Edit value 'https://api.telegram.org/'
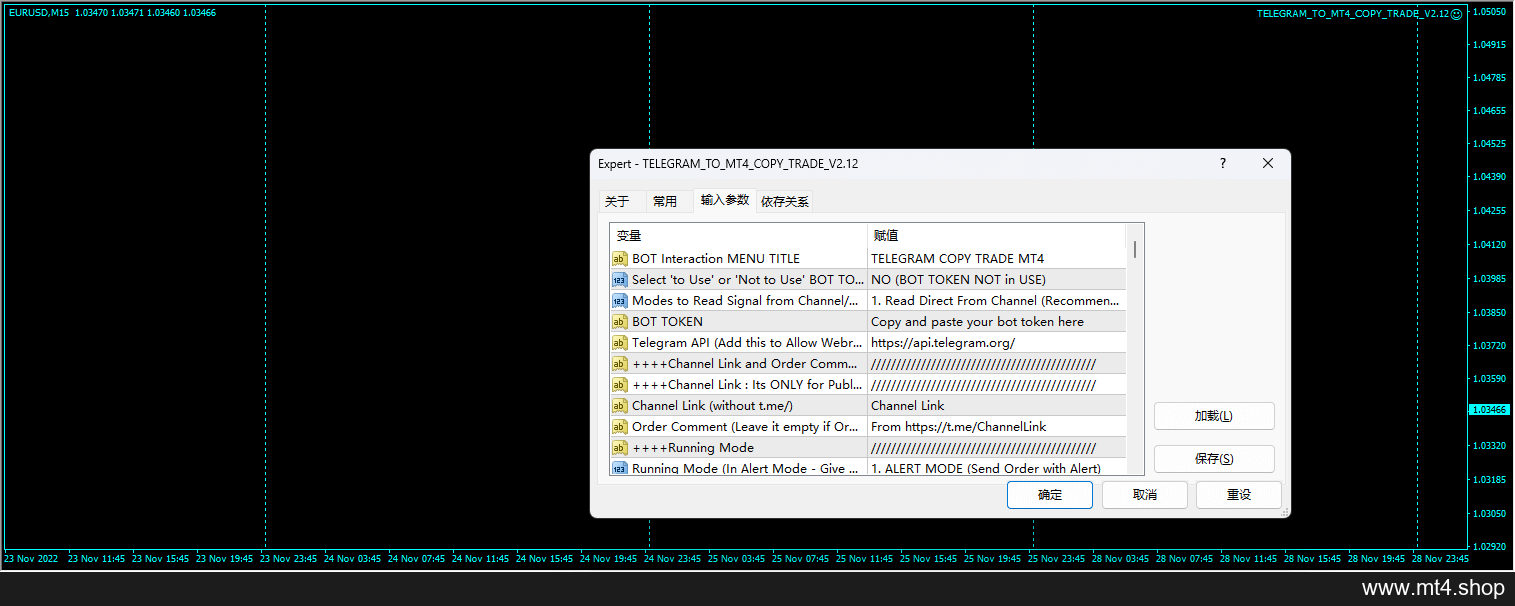Screen dimensions: 1515x606 (997, 343)
